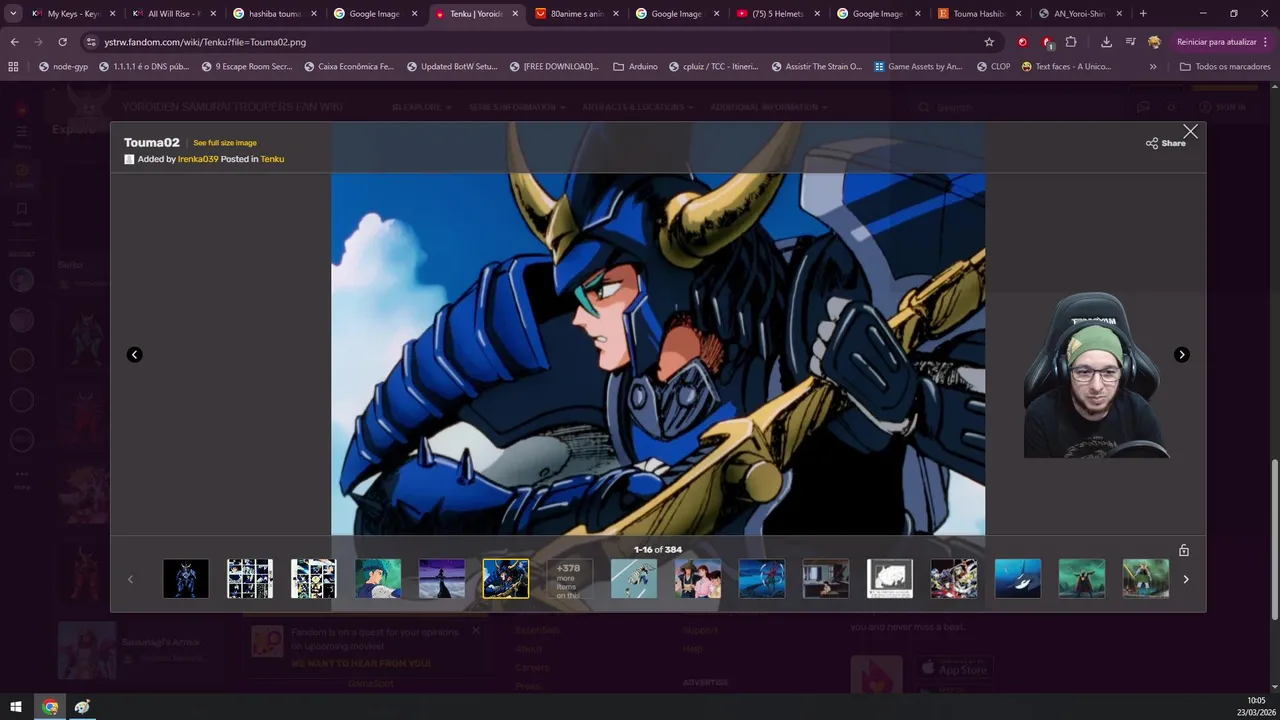Image resolution: width=1280 pixels, height=720 pixels.
Task: Open the media control toolbar icon
Action: (1130, 42)
